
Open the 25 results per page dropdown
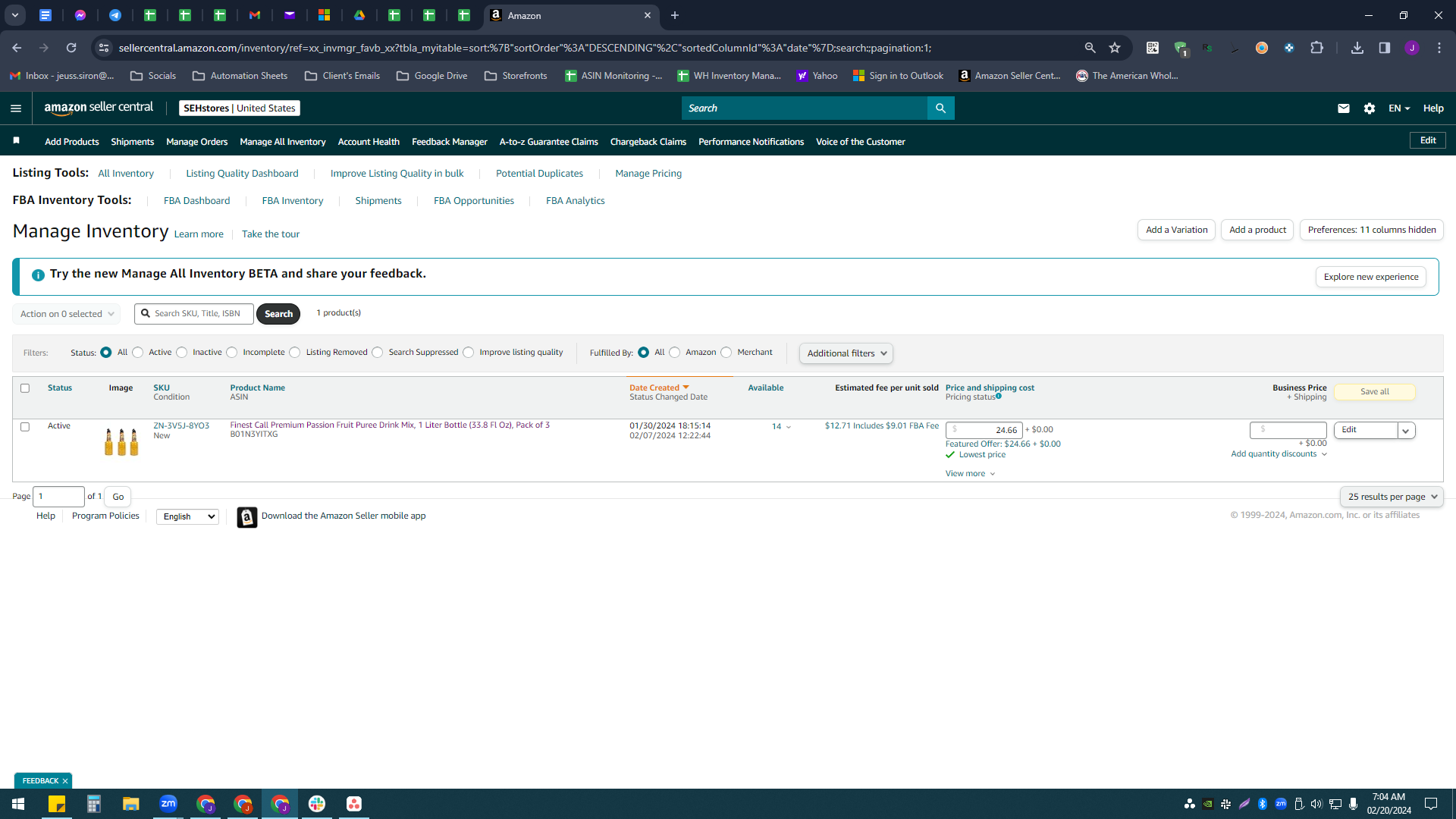1392,497
